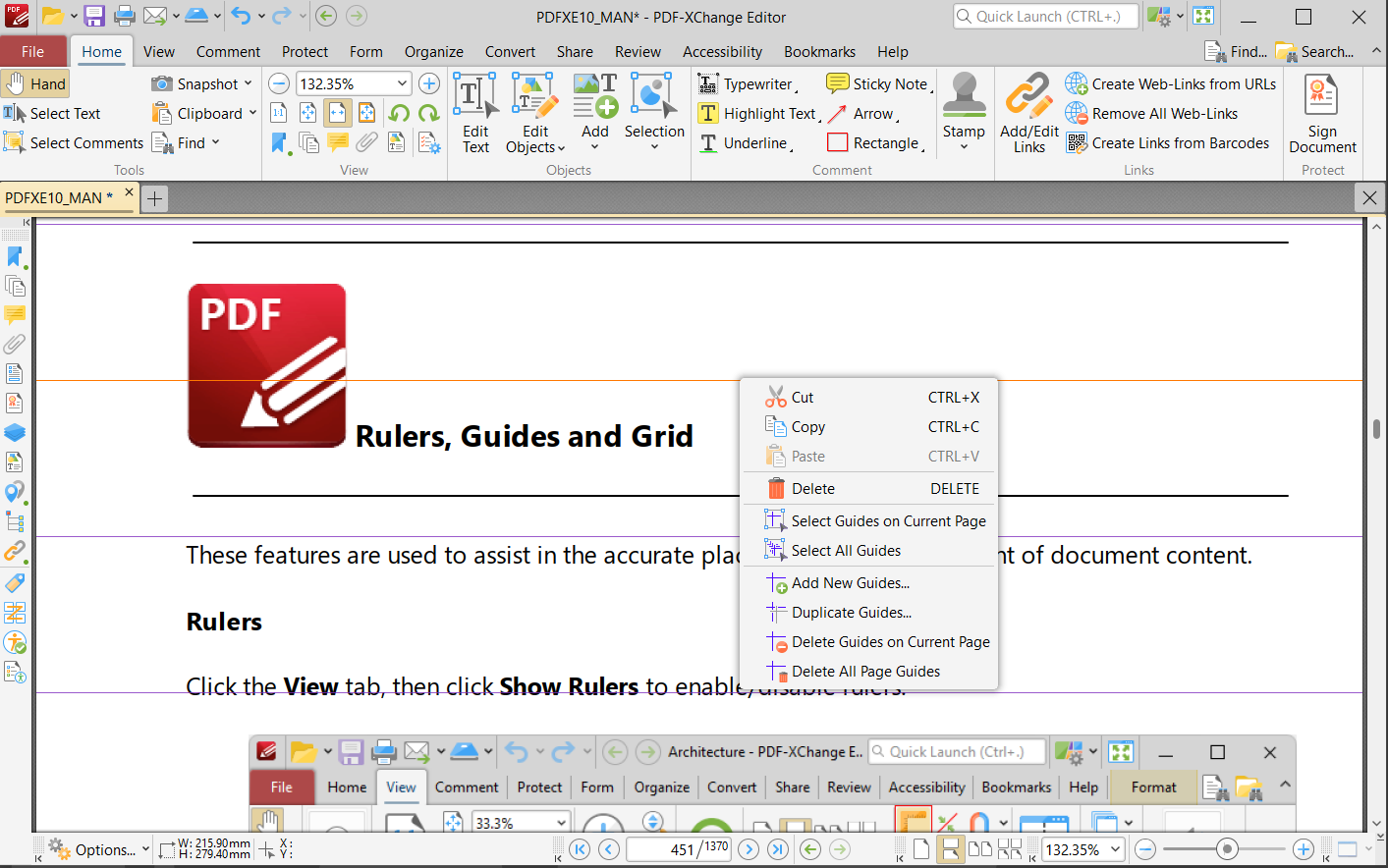This screenshot has height=868, width=1388.
Task: Switch to the Organize ribbon tab
Action: (x=433, y=51)
